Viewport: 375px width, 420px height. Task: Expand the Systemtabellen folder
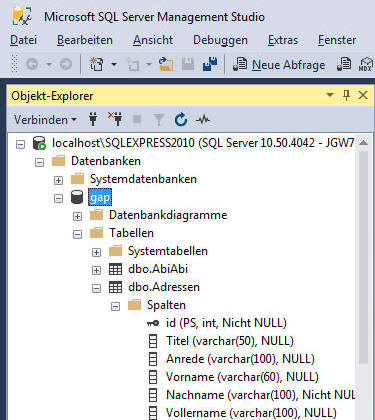96,252
